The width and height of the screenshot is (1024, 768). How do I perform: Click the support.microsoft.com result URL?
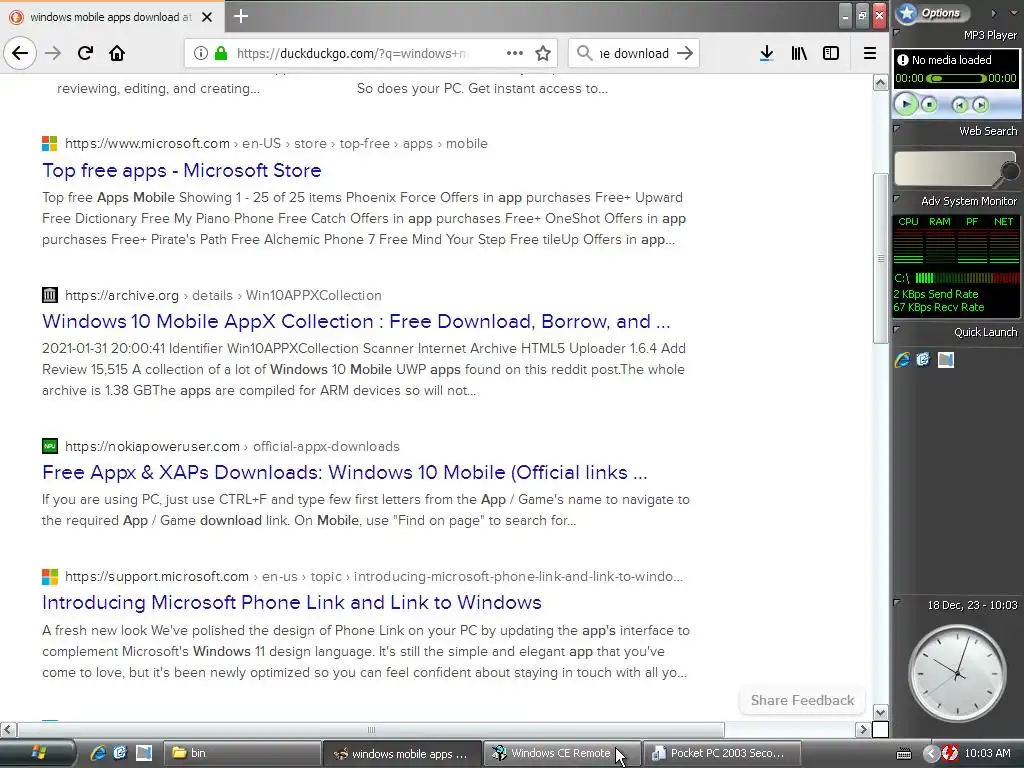[374, 577]
